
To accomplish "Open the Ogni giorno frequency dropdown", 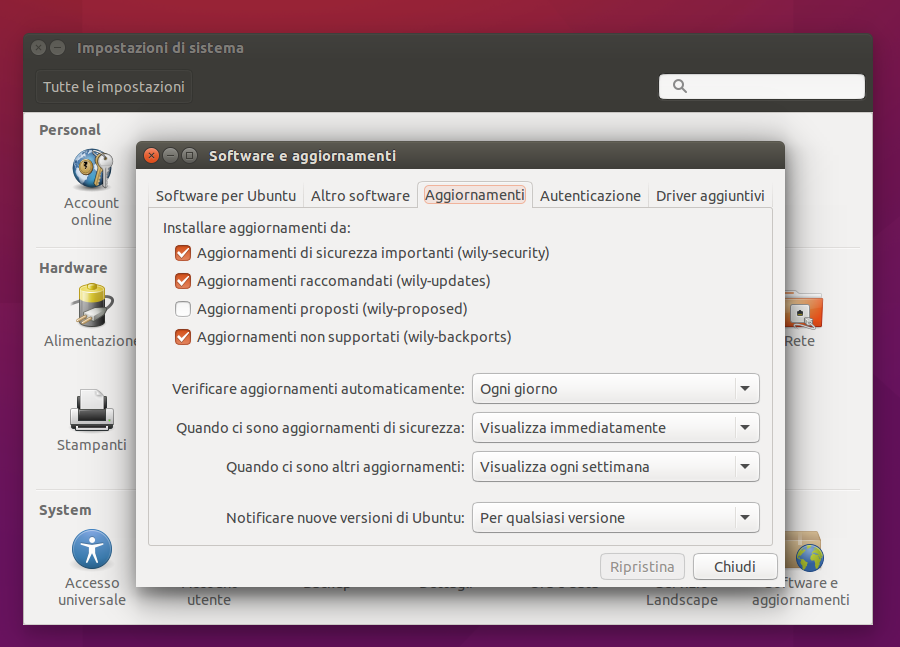I will [x=615, y=389].
